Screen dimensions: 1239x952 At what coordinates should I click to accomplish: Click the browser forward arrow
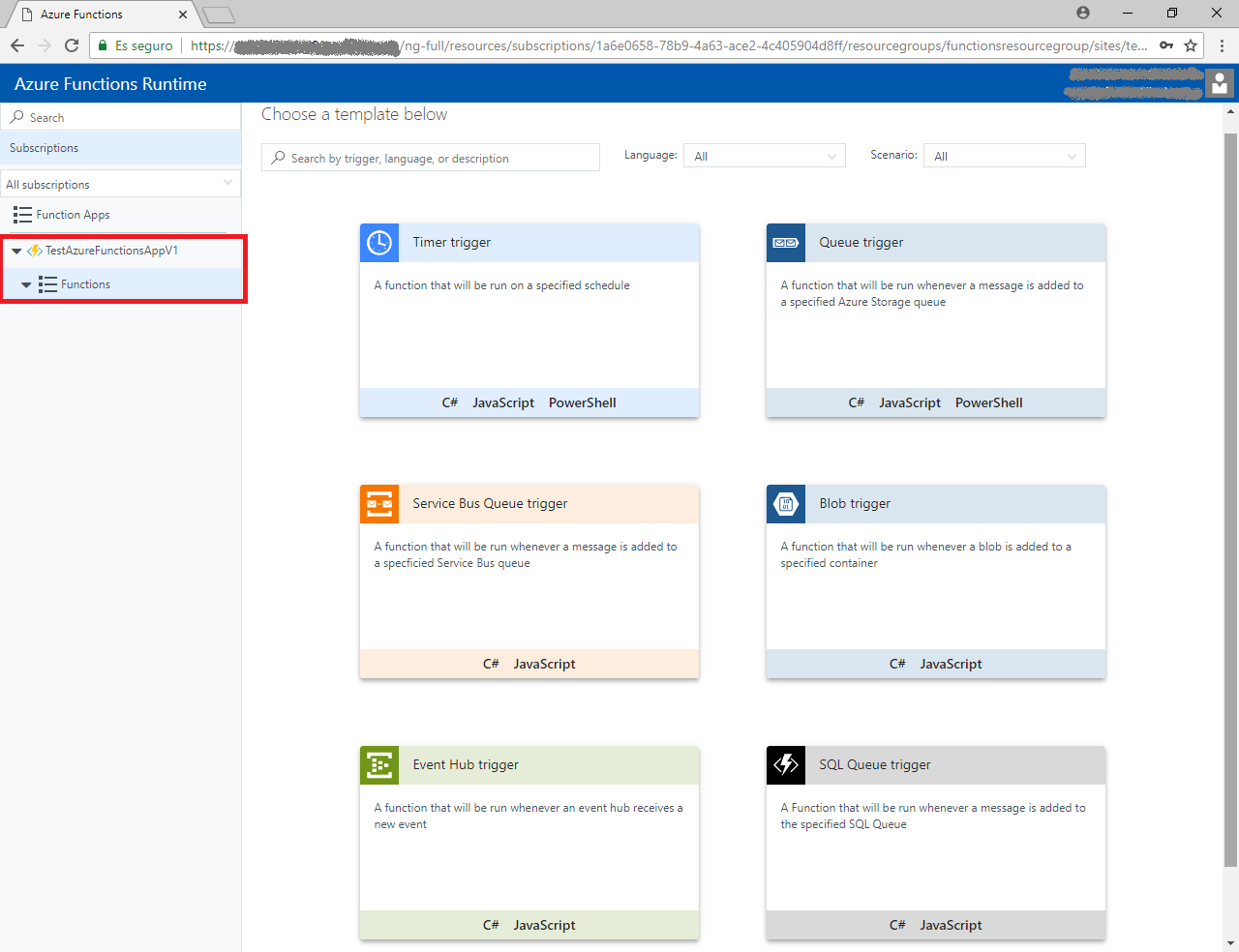click(x=45, y=45)
